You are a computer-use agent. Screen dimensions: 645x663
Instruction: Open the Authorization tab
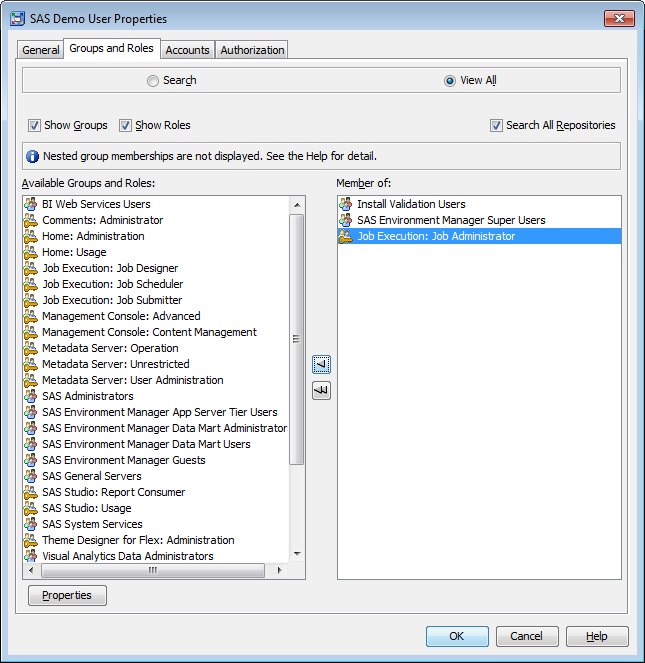tap(252, 50)
